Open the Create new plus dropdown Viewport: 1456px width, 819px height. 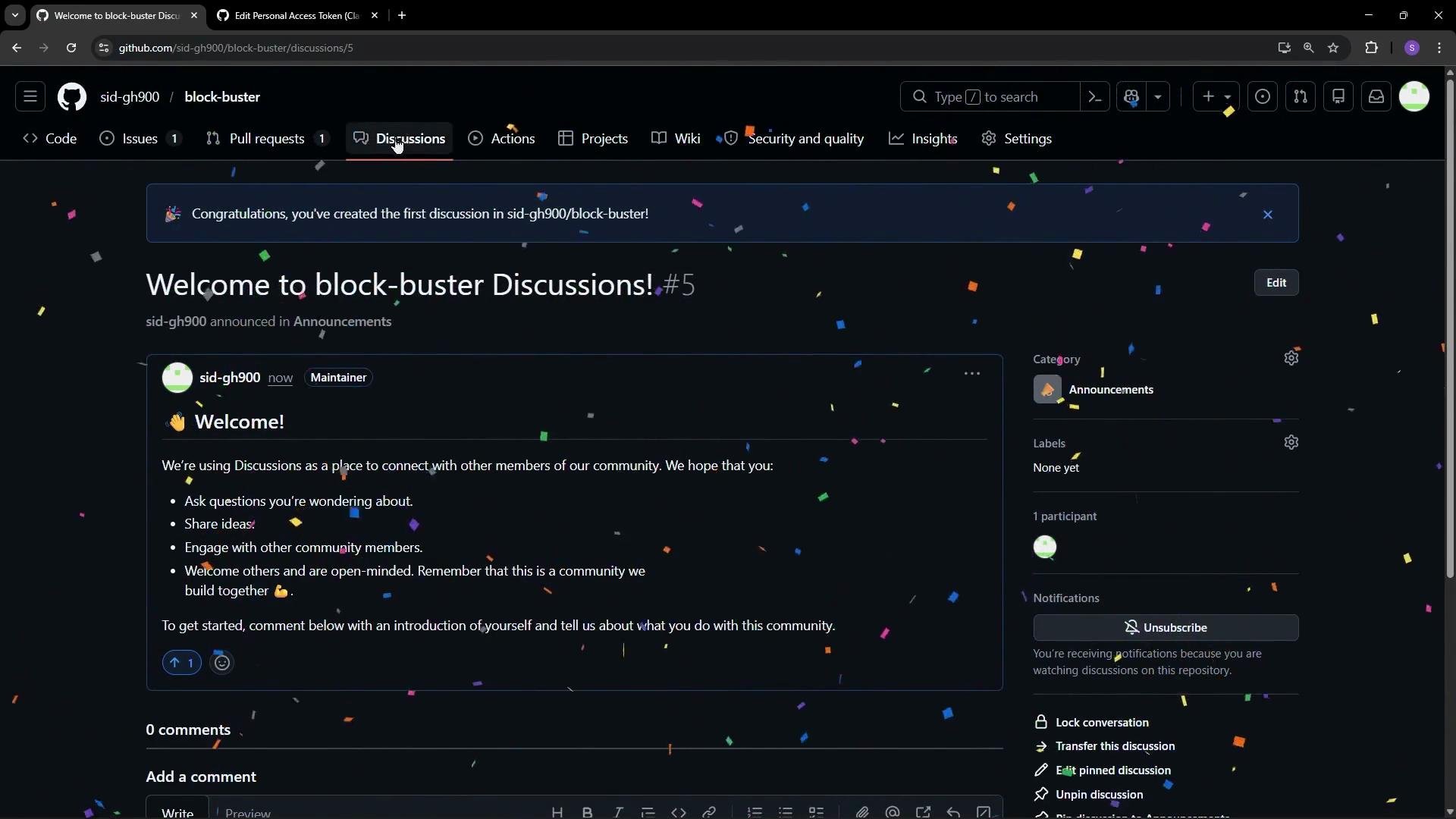[1216, 97]
